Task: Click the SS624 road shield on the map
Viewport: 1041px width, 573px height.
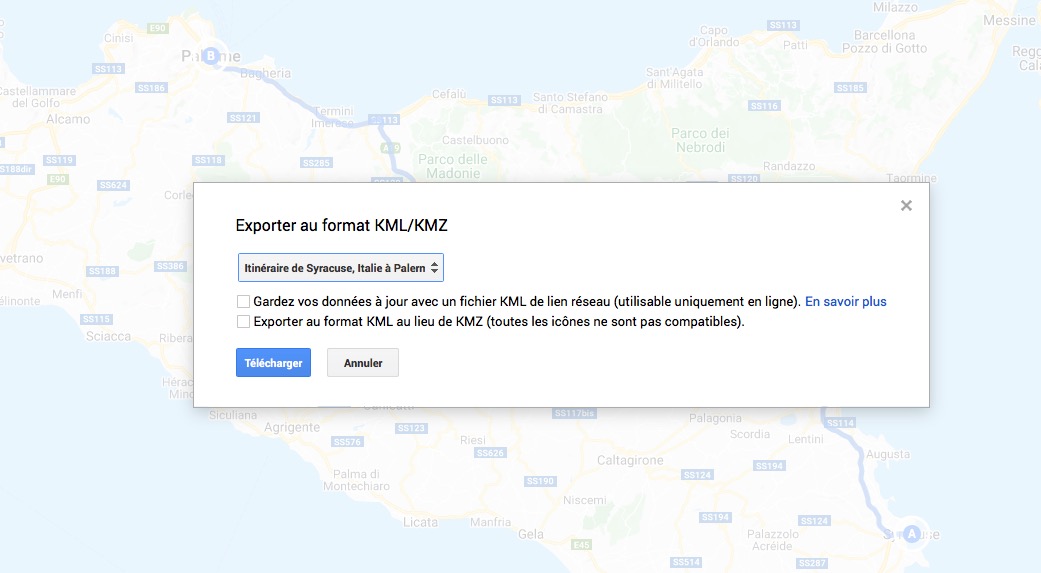Action: coord(115,185)
